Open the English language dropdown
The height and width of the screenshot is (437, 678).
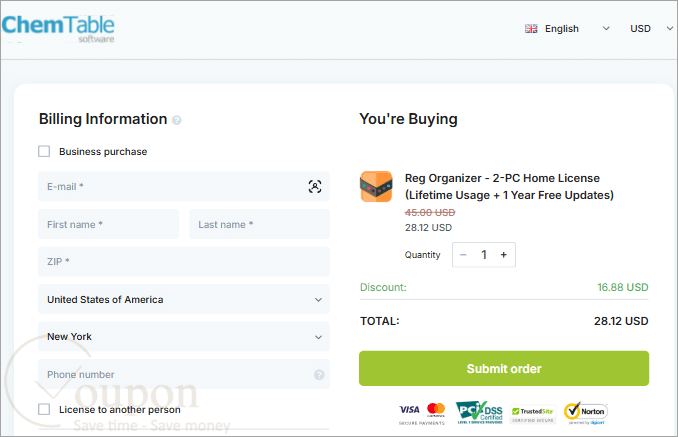(x=567, y=29)
